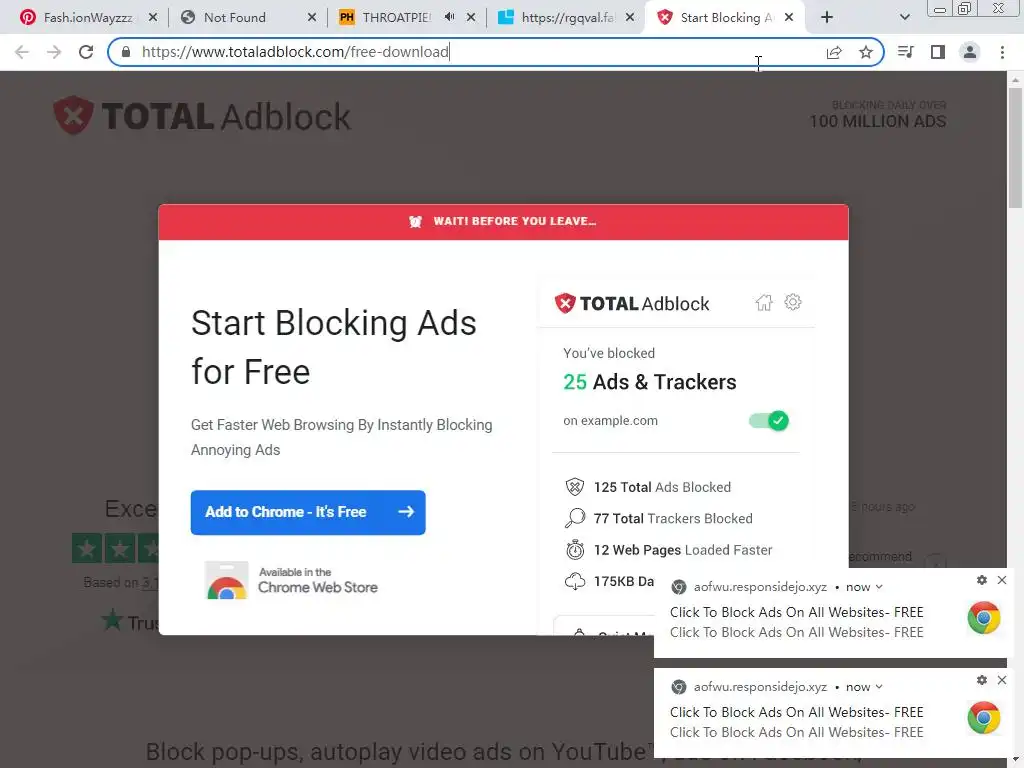Expand the lower notification chevron beside now
This screenshot has width=1024, height=768.
879,686
